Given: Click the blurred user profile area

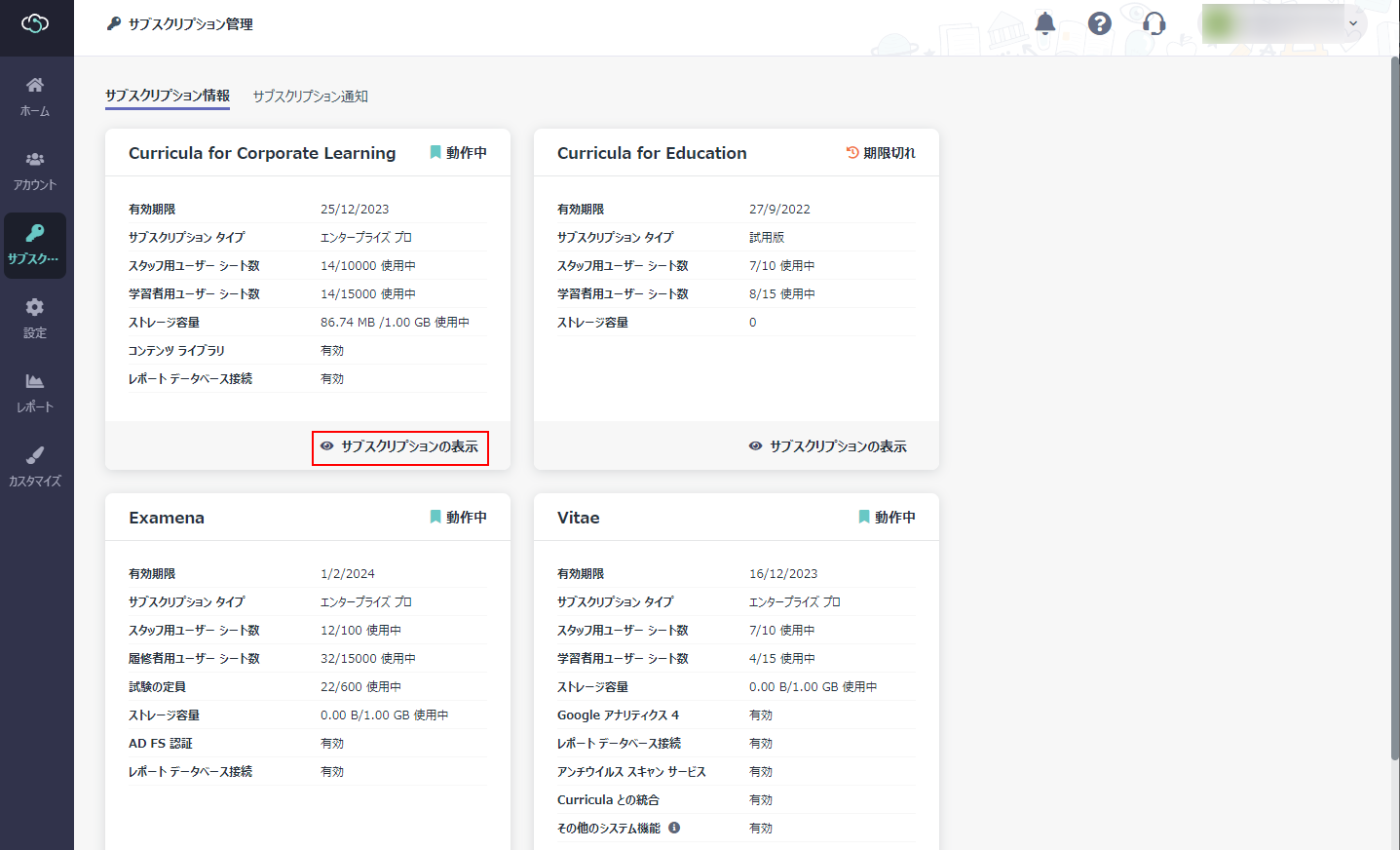Looking at the screenshot, I should point(1271,23).
